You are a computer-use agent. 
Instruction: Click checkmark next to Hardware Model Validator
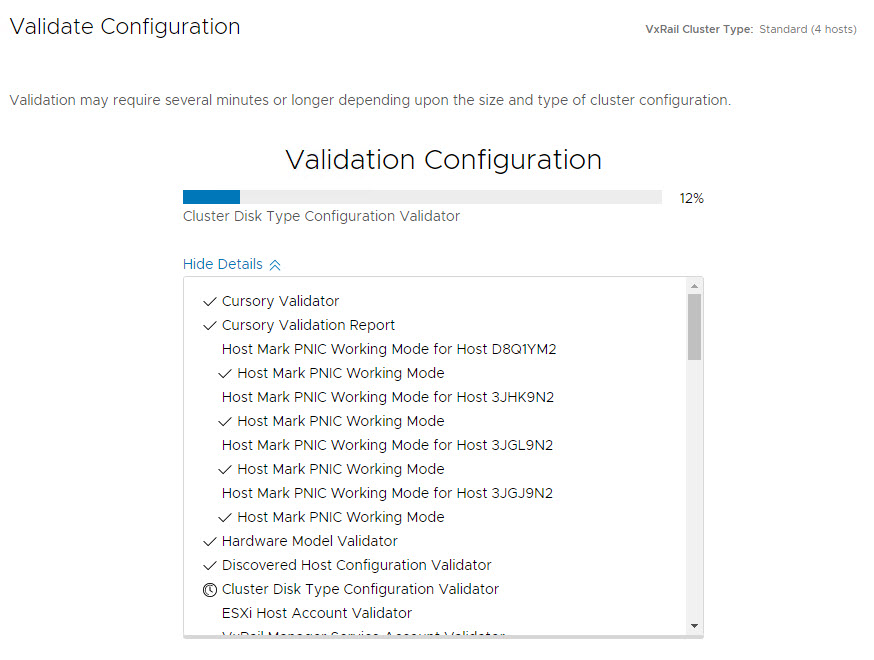(210, 541)
